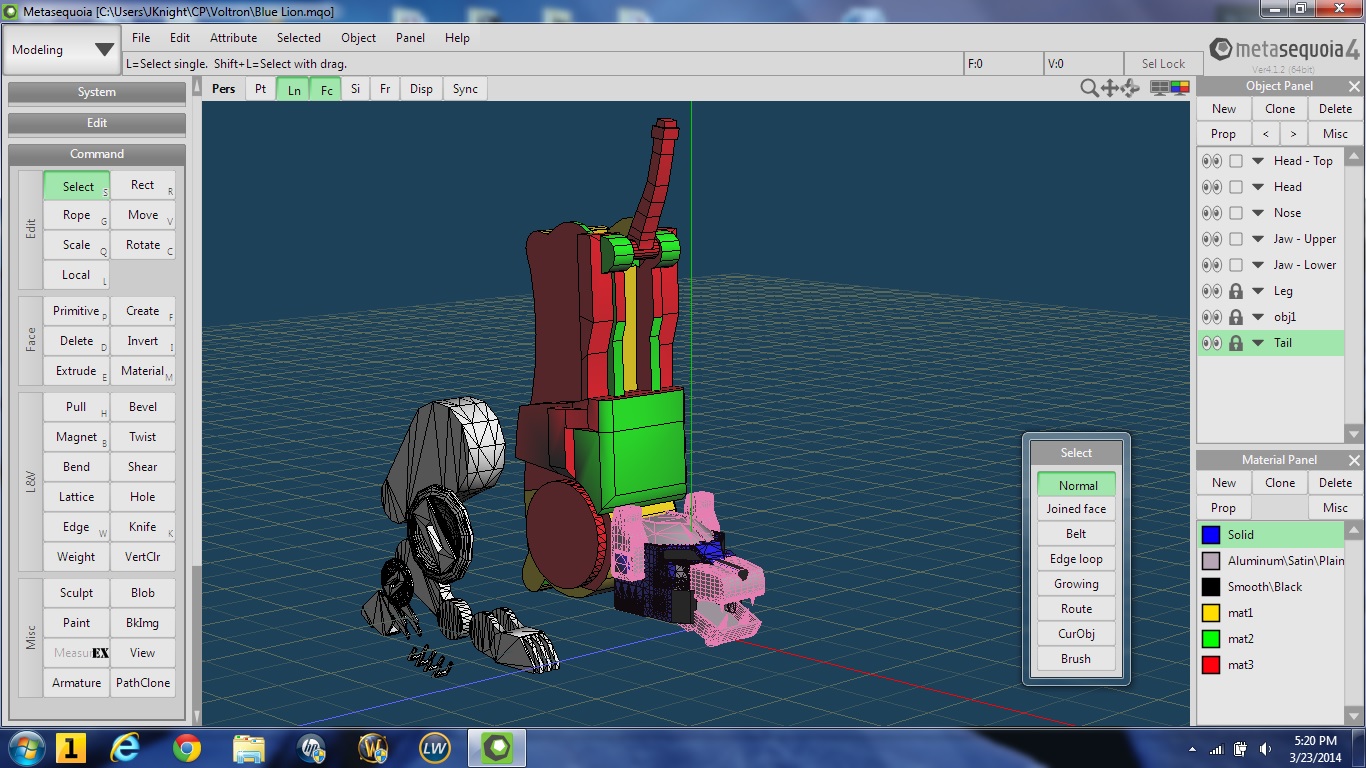Choose the Knife command

(143, 527)
